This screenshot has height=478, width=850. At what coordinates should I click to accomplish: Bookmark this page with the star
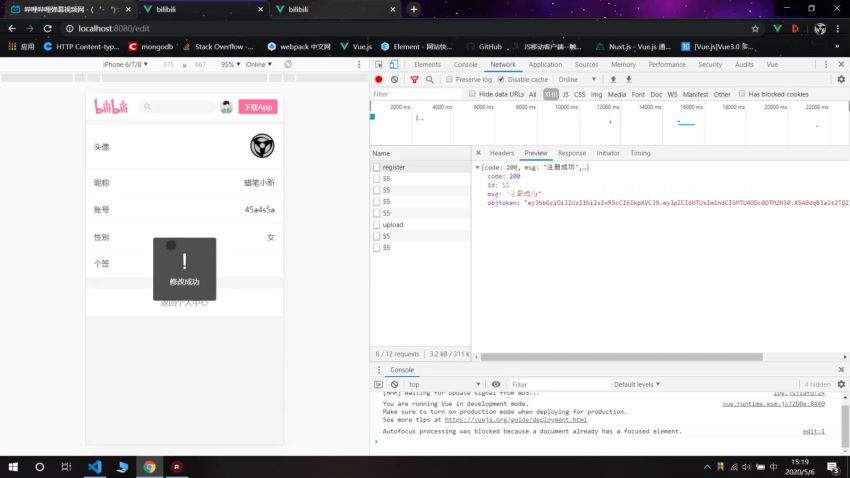pyautogui.click(x=755, y=29)
